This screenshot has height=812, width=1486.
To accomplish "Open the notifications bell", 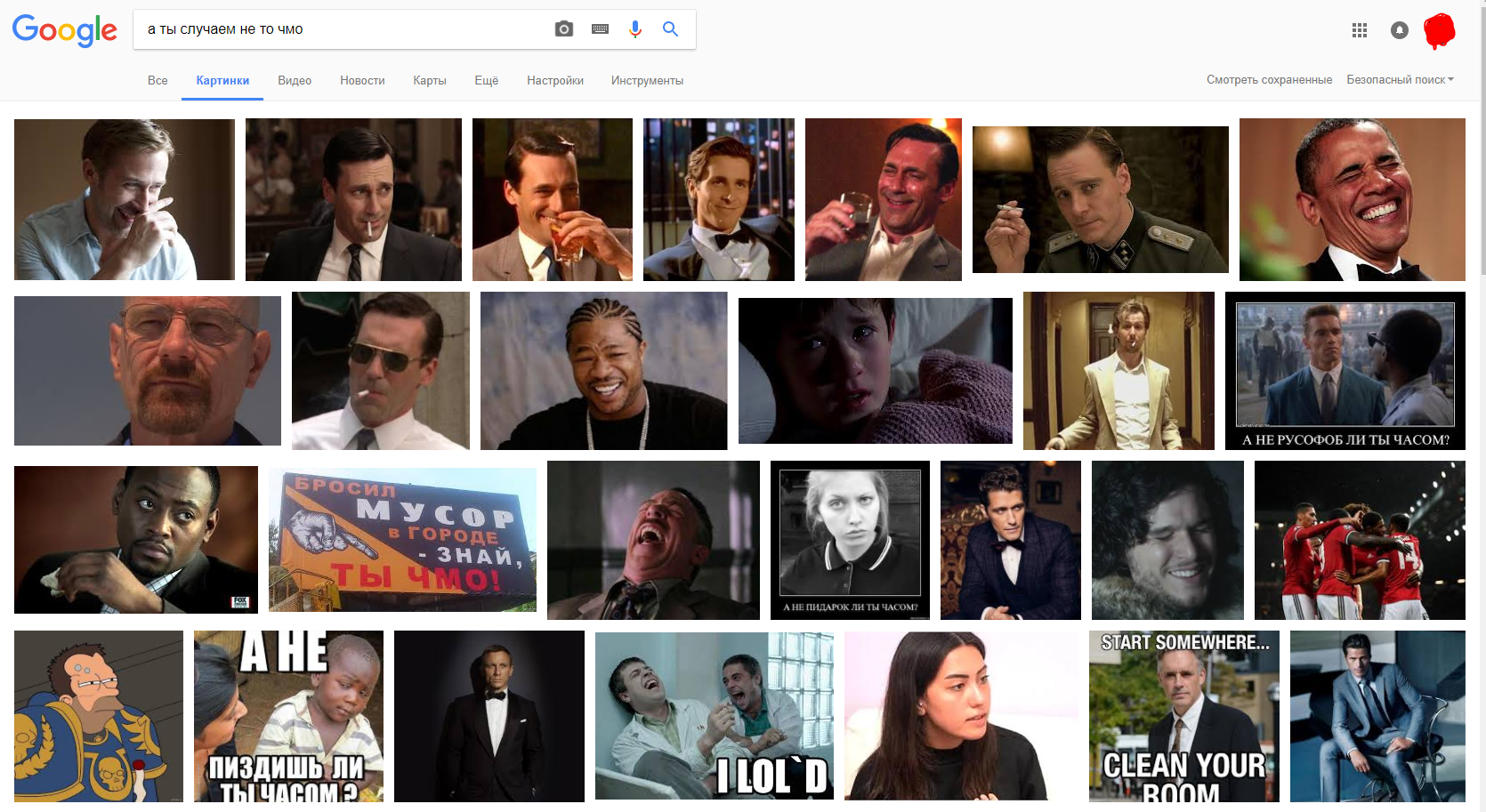I will (1400, 30).
